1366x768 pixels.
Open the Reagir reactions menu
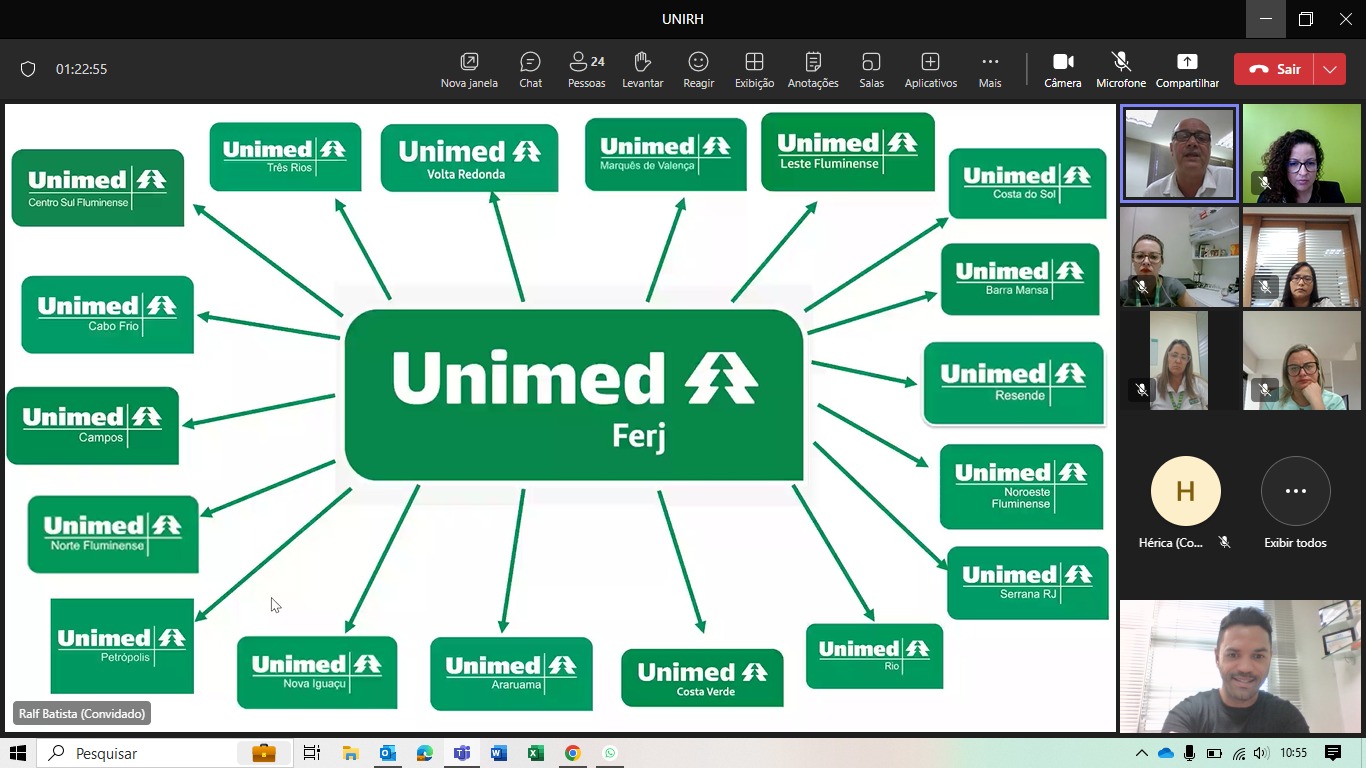[x=698, y=70]
